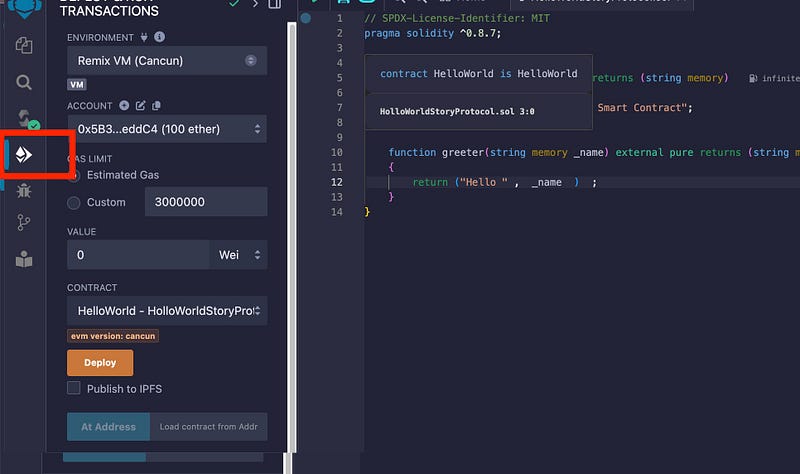Click the evm version: cancun badge
The height and width of the screenshot is (474, 800).
113,336
